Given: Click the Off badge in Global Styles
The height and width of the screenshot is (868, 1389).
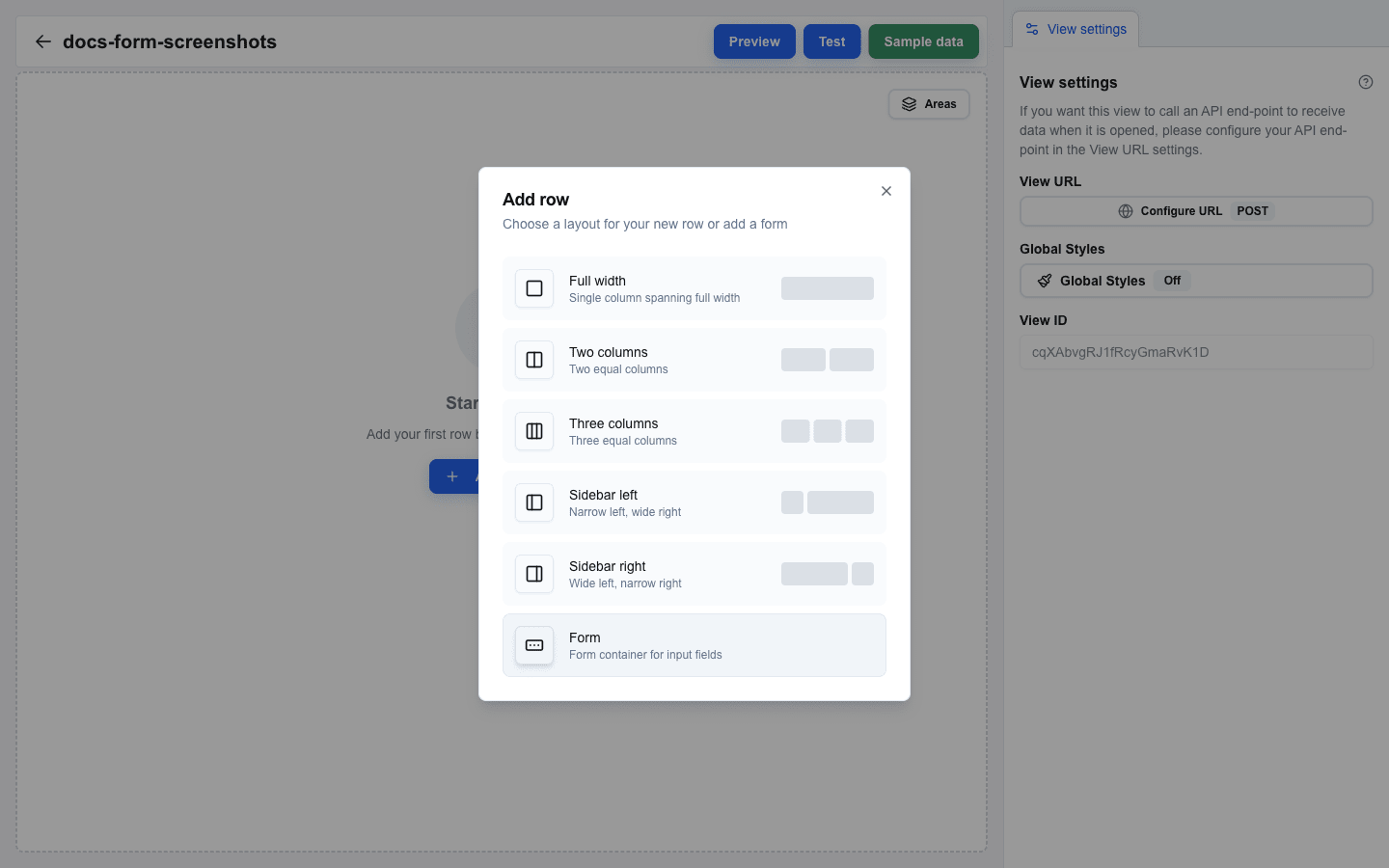Looking at the screenshot, I should tap(1172, 281).
